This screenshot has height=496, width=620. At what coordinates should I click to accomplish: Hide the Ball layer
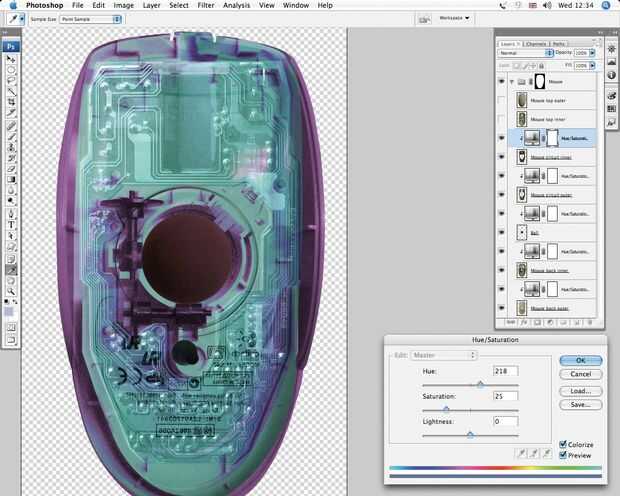pos(501,233)
